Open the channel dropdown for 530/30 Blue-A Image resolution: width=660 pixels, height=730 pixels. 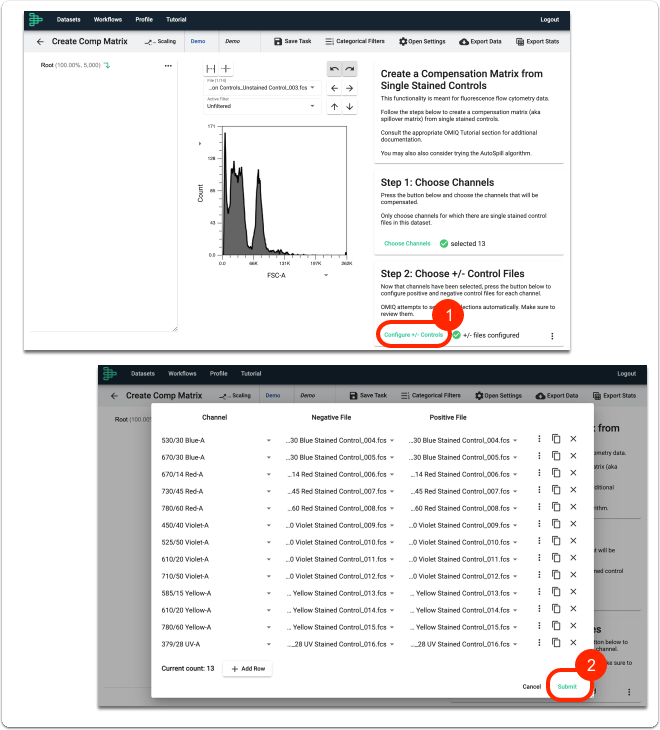pyautogui.click(x=216, y=440)
